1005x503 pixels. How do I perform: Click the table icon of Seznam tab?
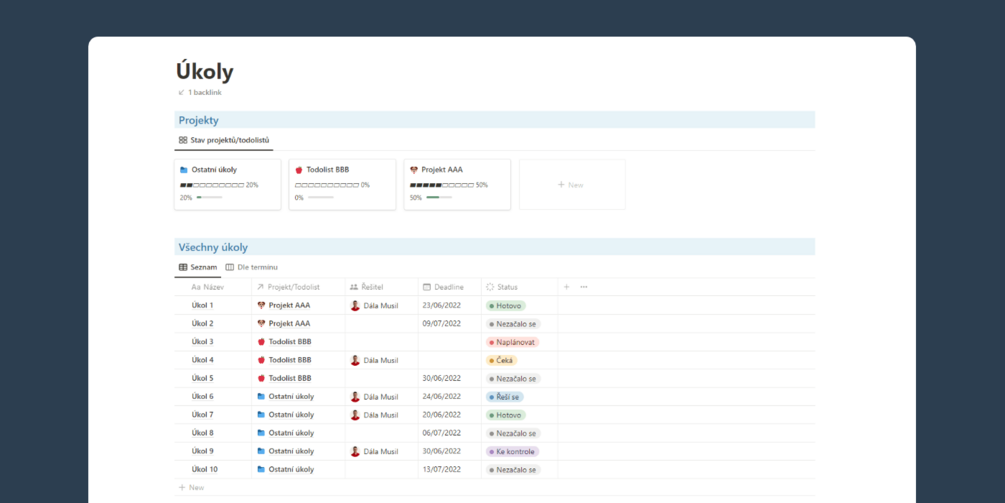(183, 267)
